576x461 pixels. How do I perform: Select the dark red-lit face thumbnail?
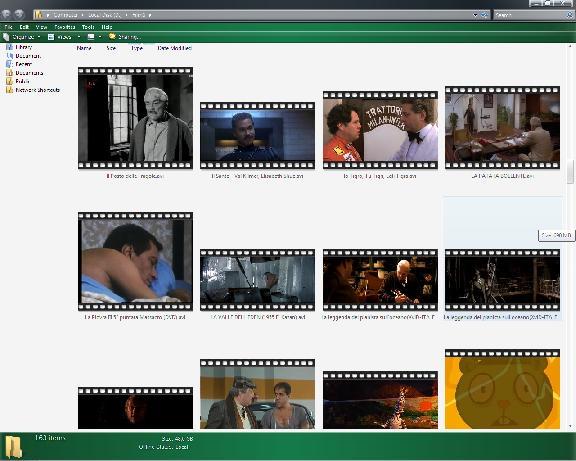[x=135, y=408]
